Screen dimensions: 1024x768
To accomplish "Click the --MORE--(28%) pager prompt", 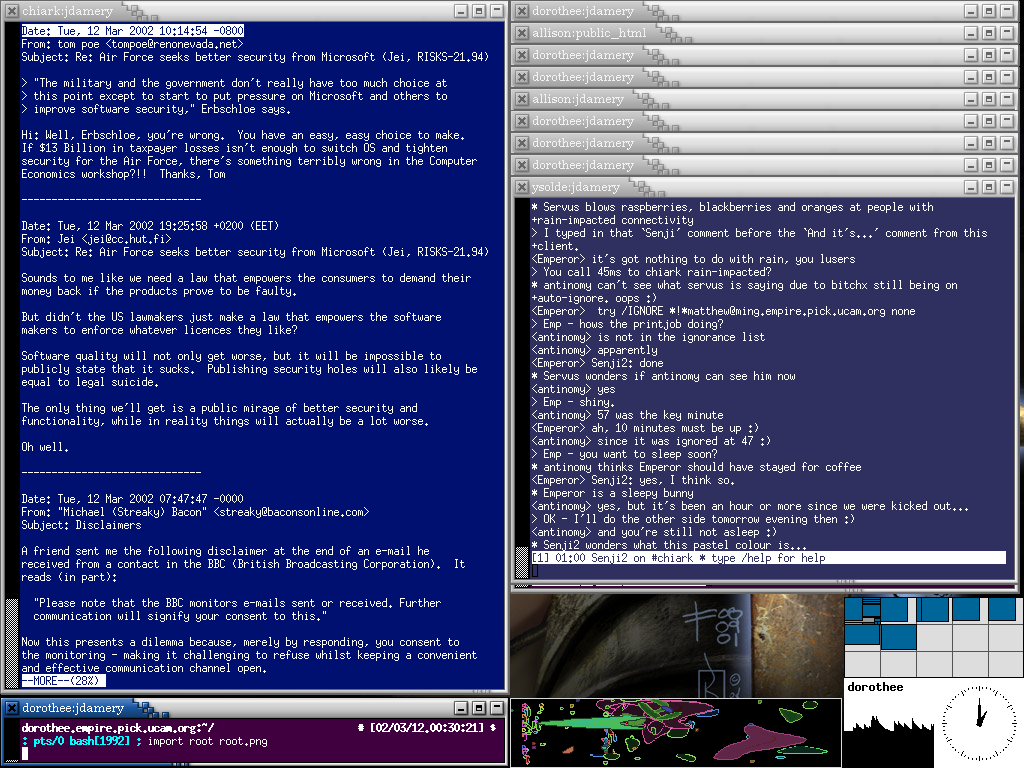I will (63, 681).
